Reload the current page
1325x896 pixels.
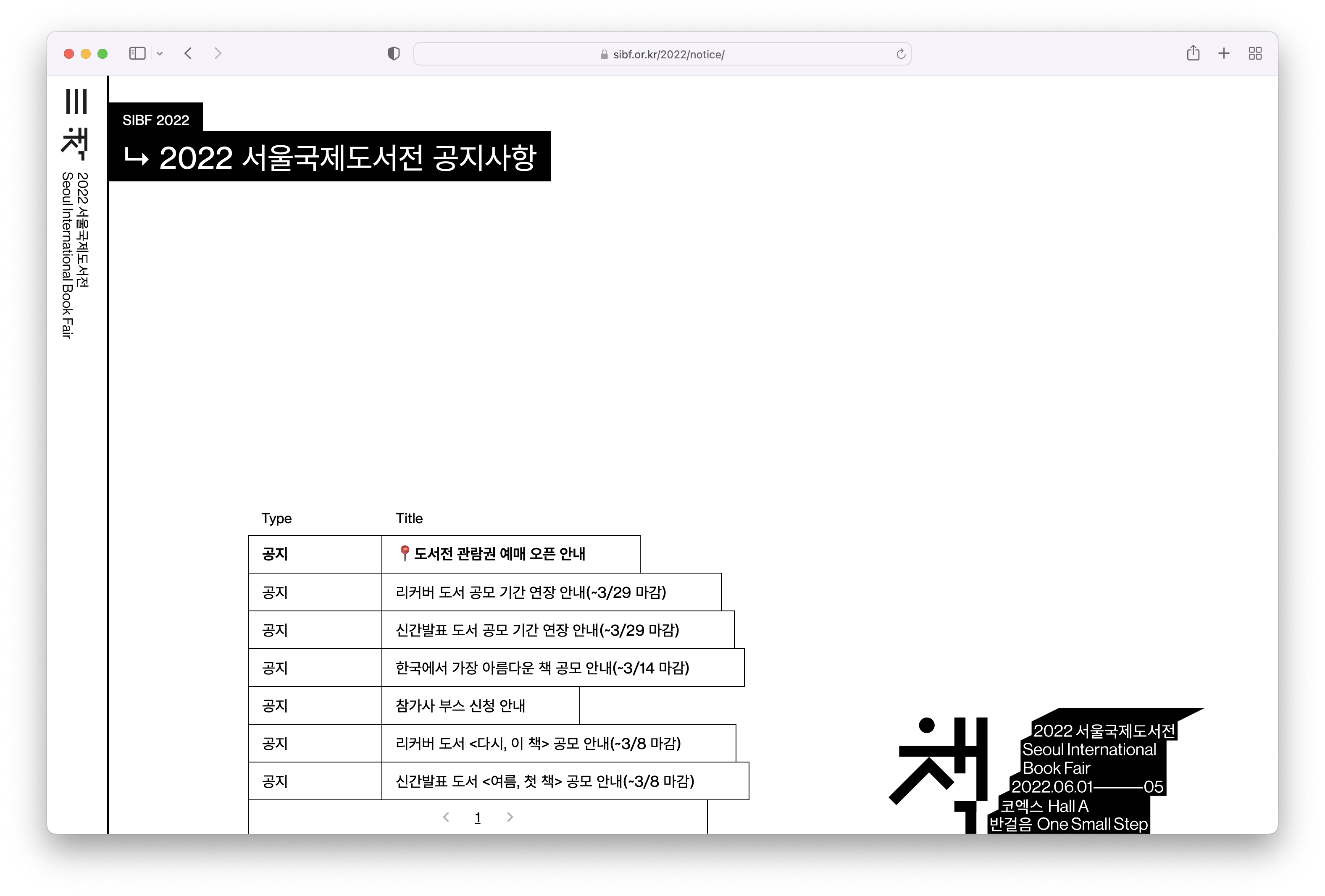click(901, 54)
